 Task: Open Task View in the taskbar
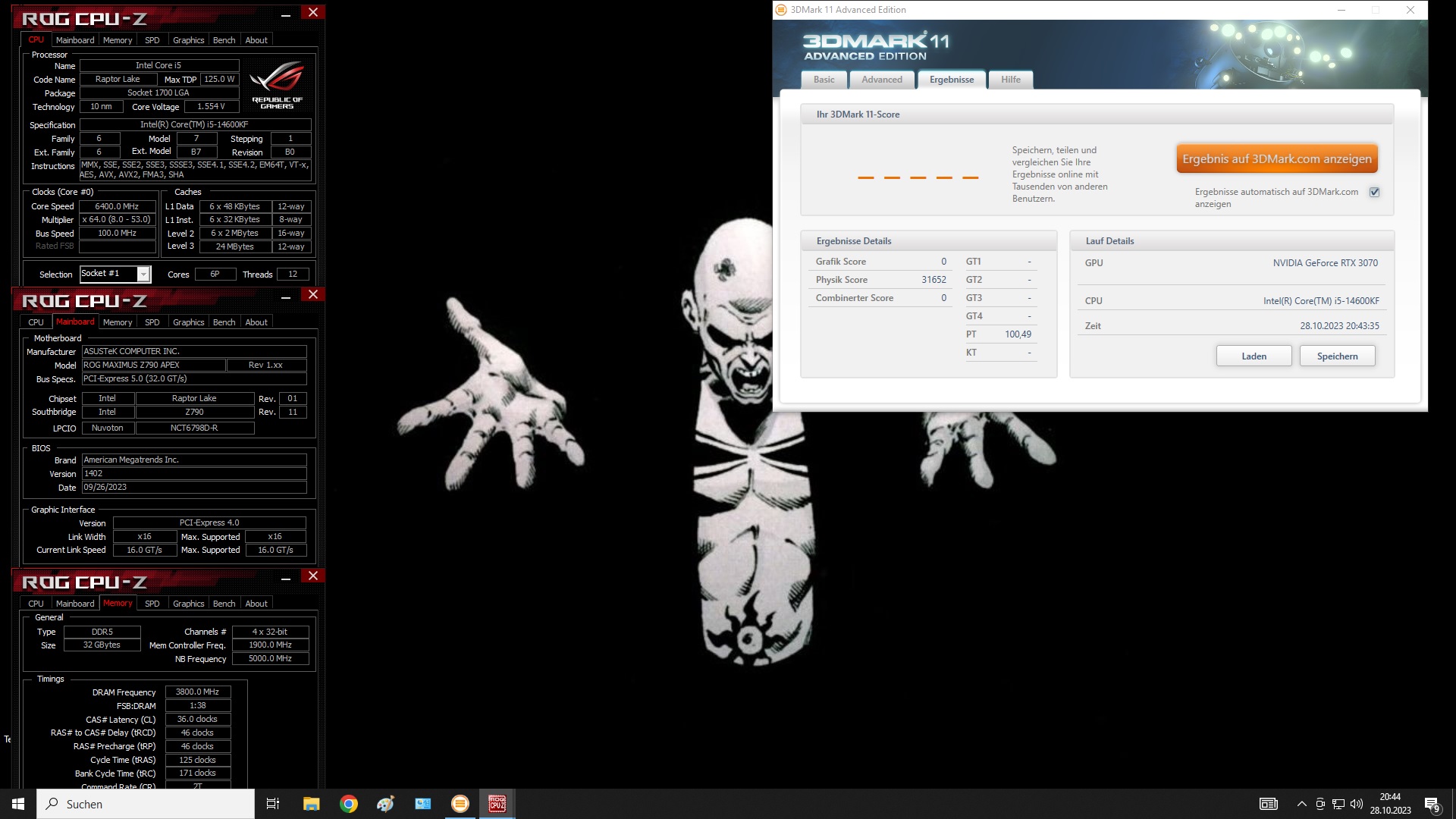tap(273, 804)
